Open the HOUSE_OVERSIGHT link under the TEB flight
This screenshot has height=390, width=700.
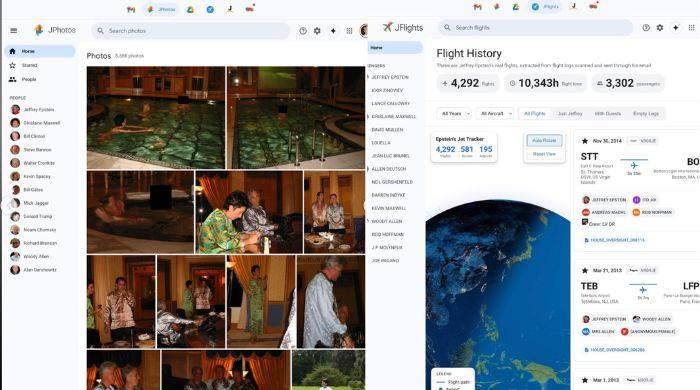click(x=614, y=350)
